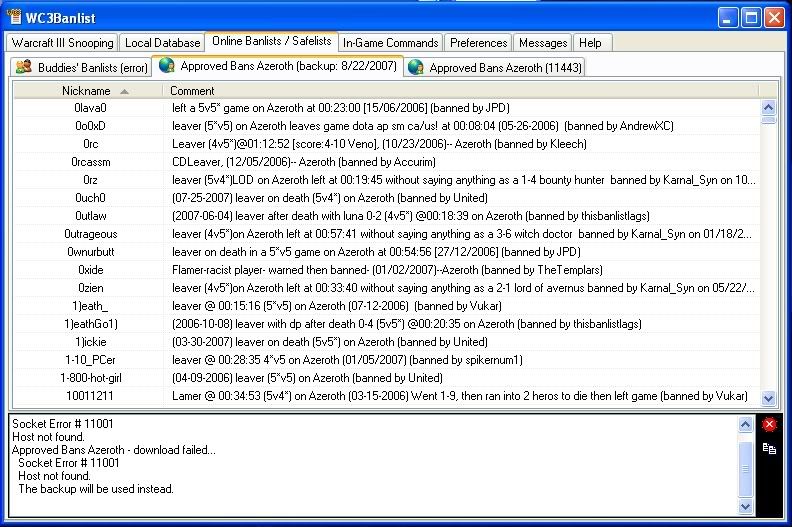Click comment banned by spikernum1
Image resolution: width=792 pixels, height=527 pixels.
pyautogui.click(x=347, y=360)
